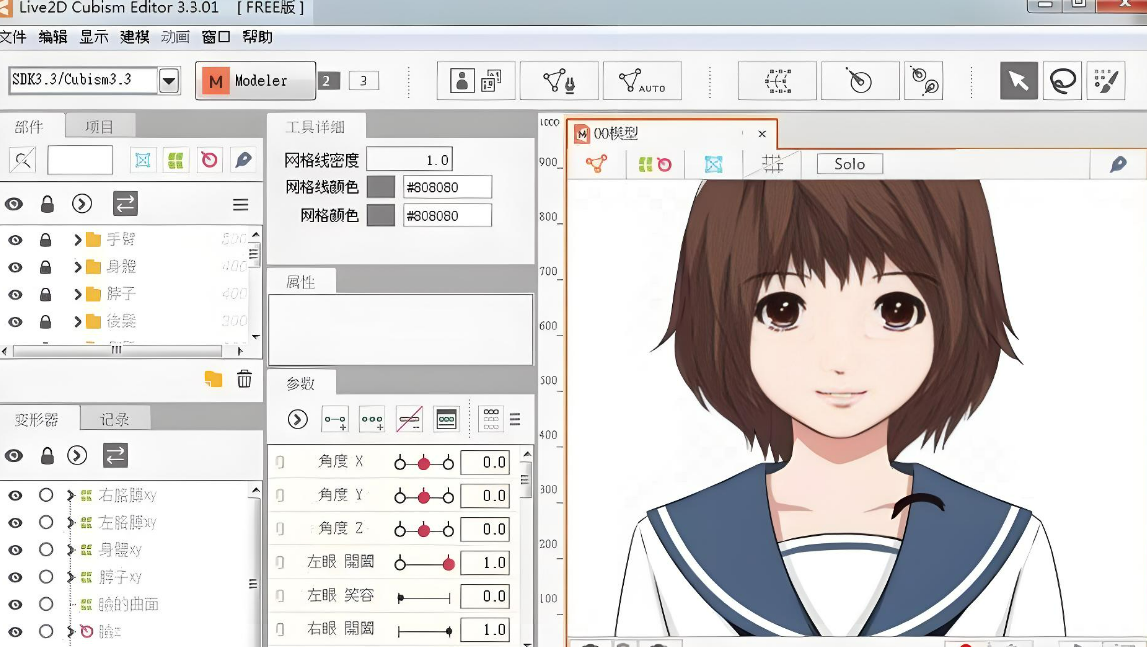Switch to the 记录 tab
Screen dimensions: 1147x647
(115, 419)
